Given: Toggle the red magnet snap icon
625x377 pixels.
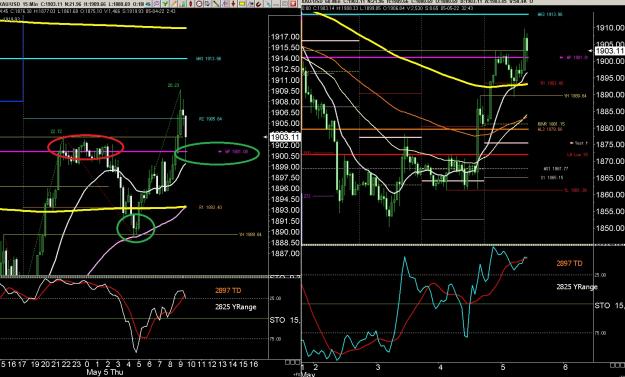Looking at the screenshot, I should 259,4.
